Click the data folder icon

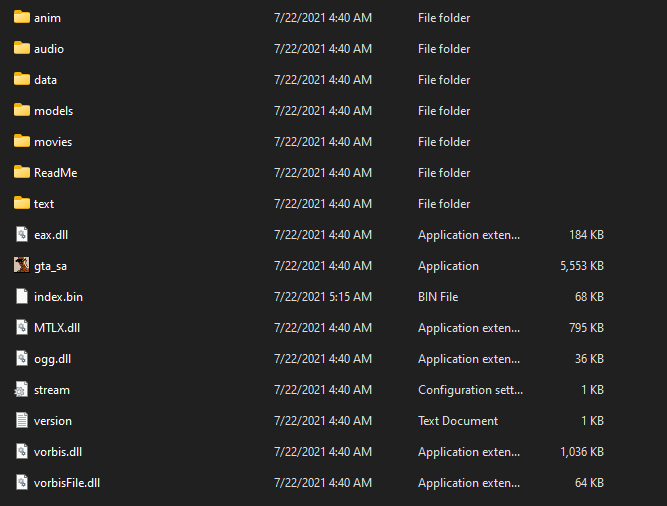pyautogui.click(x=22, y=79)
